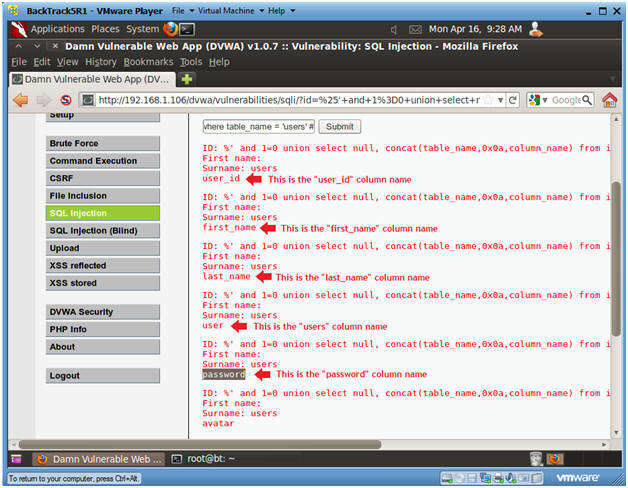628x488 pixels.
Task: Click the workspace switcher icon in bottom panel
Action: [x=555, y=459]
